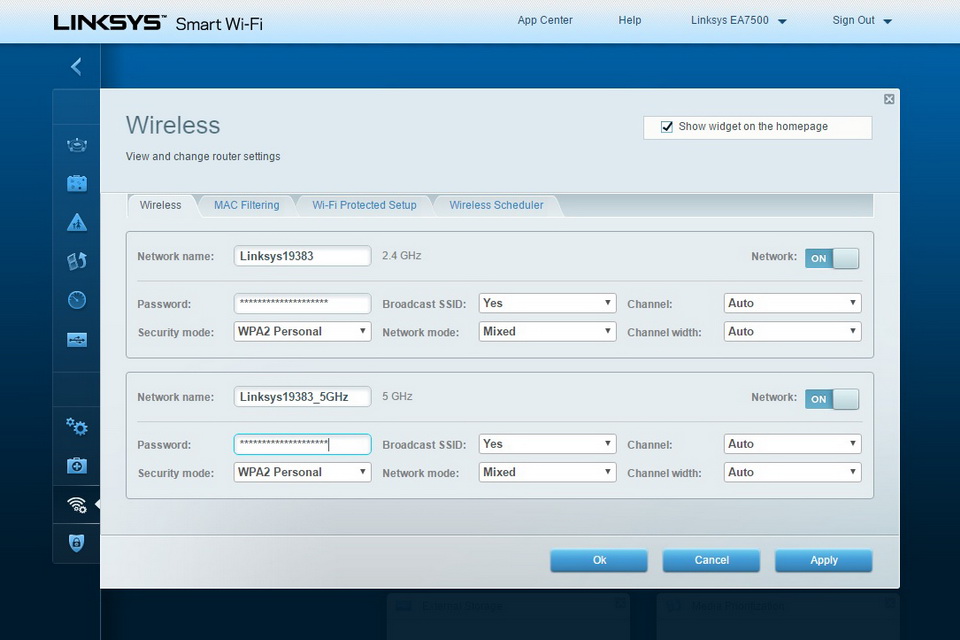Open the Guest Access briefcase icon
This screenshot has height=640, width=960.
pos(77,183)
